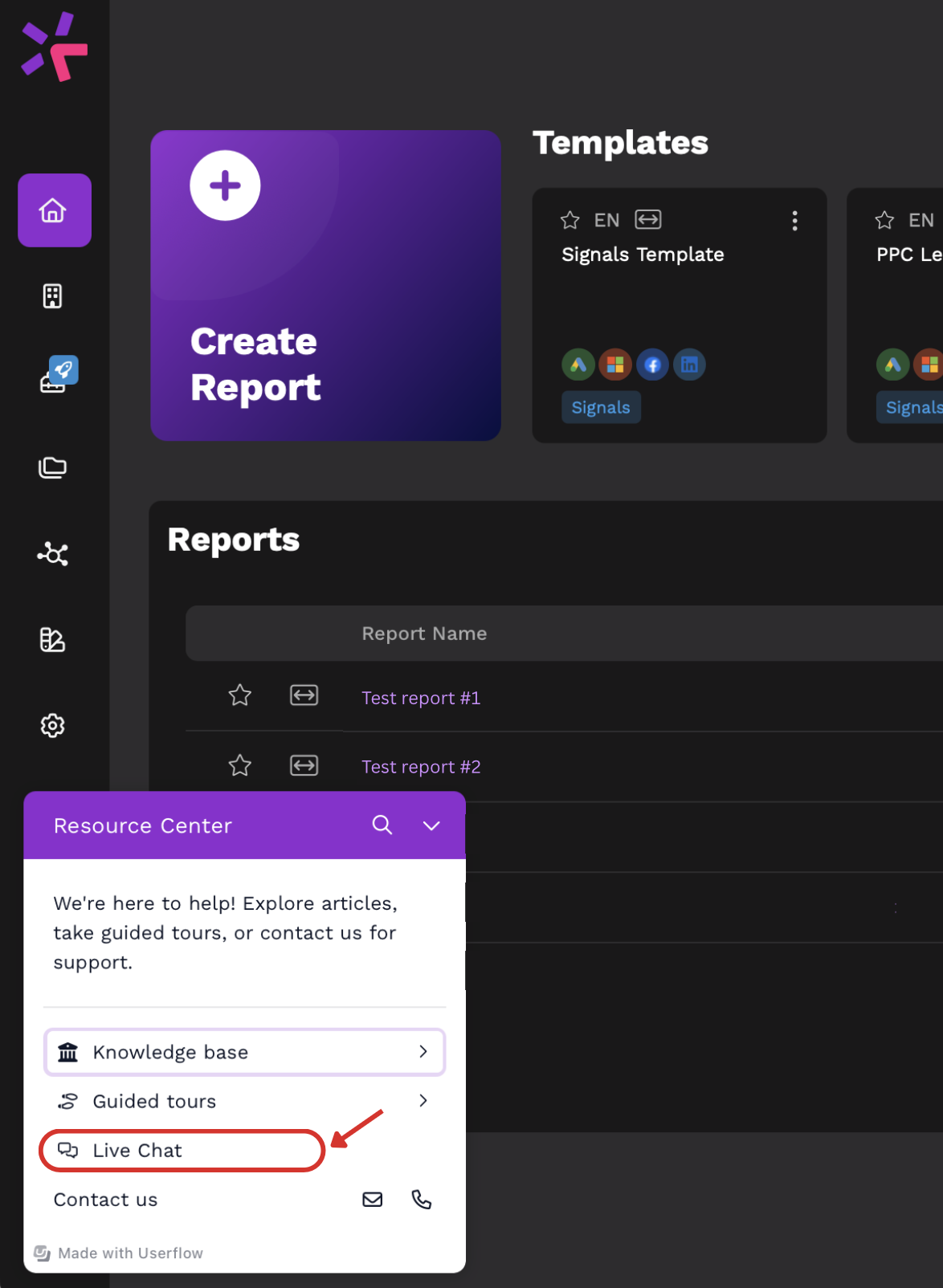Click the Signals tag on Signals Template
Viewport: 943px width, 1288px height.
(601, 407)
